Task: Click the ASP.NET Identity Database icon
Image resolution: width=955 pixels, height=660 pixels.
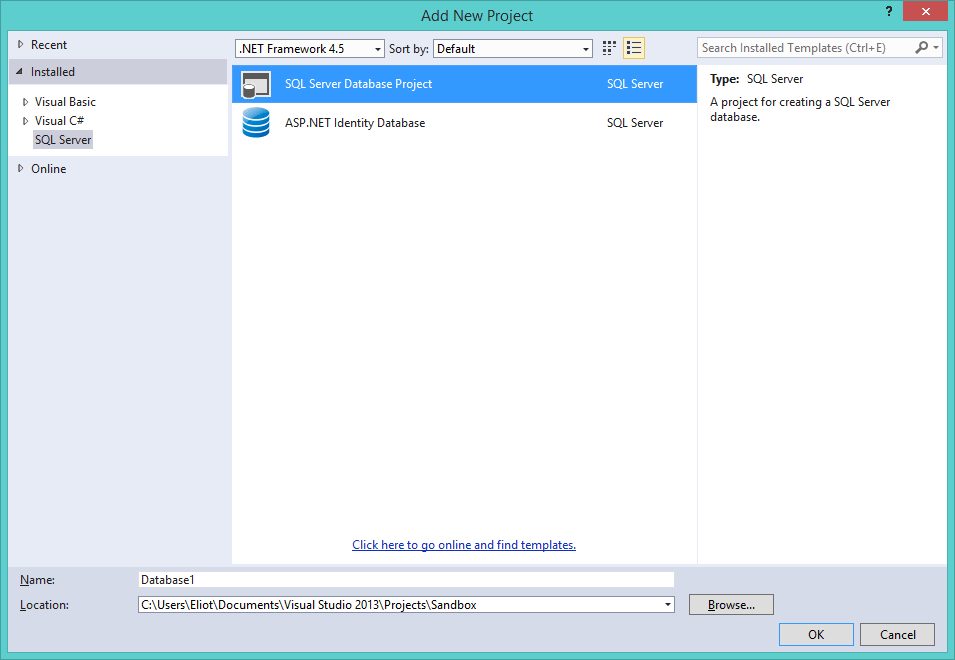Action: pos(256,122)
